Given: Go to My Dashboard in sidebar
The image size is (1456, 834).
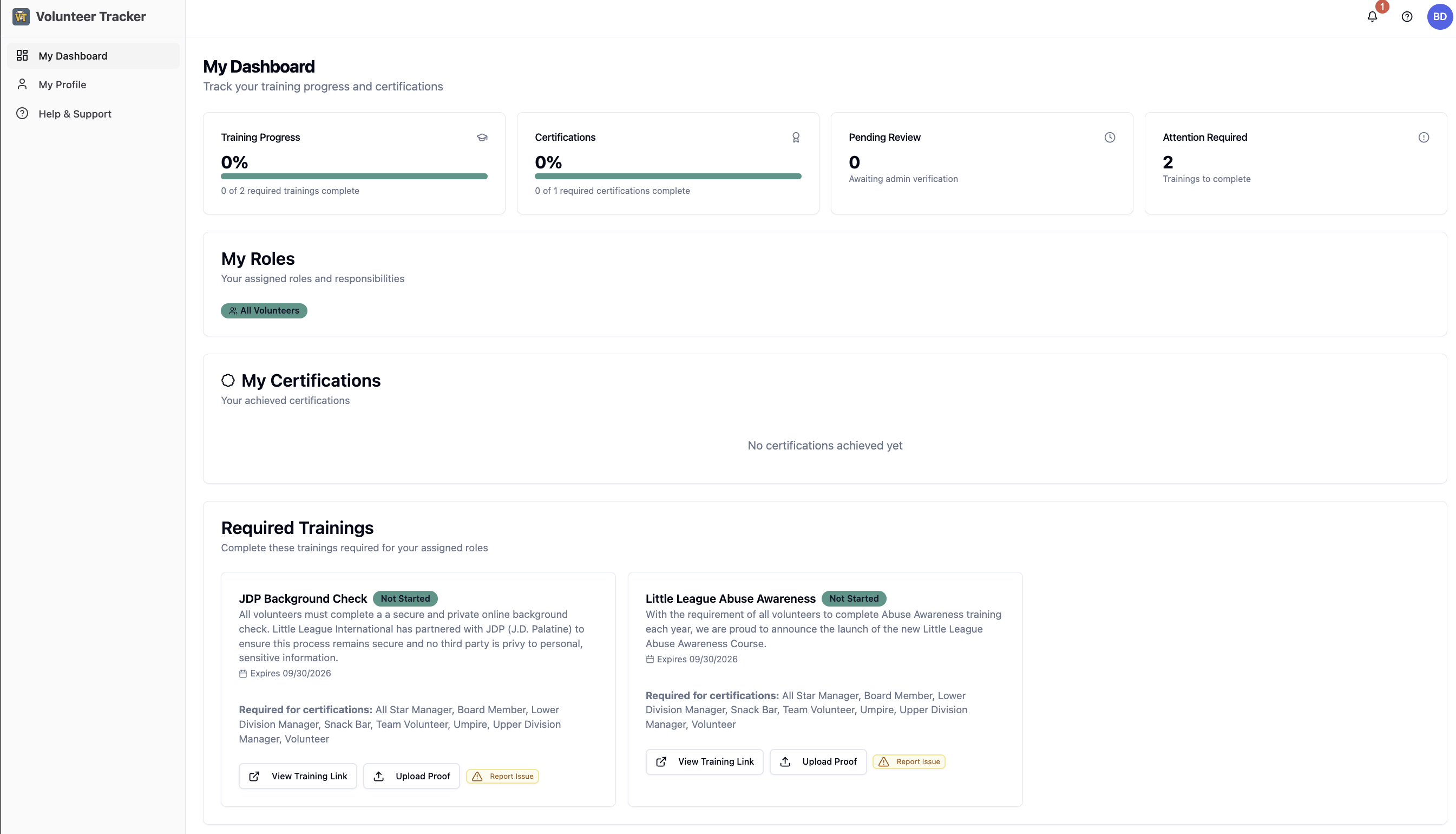Looking at the screenshot, I should point(73,56).
